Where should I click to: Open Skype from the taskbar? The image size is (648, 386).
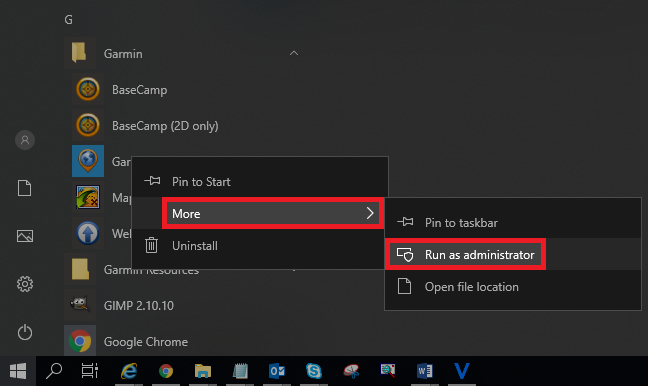(314, 371)
